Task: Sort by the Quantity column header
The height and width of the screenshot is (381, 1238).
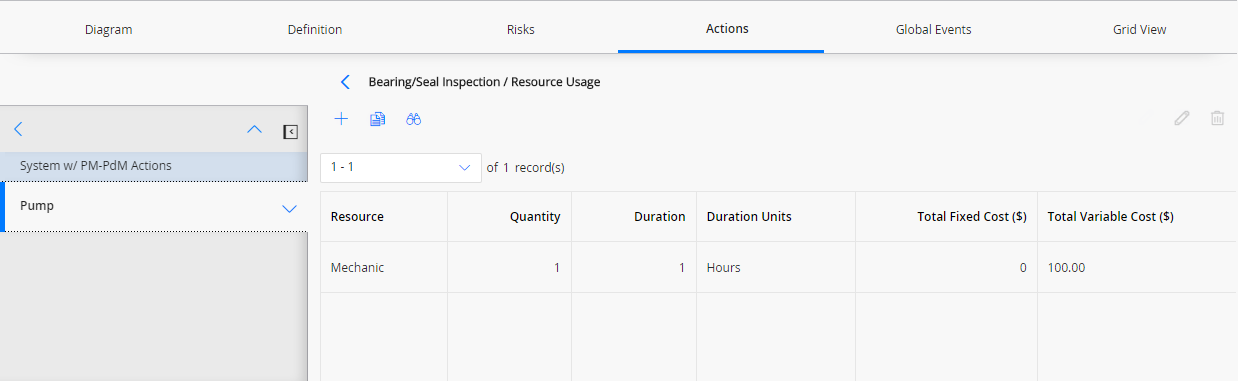Action: [x=510, y=216]
